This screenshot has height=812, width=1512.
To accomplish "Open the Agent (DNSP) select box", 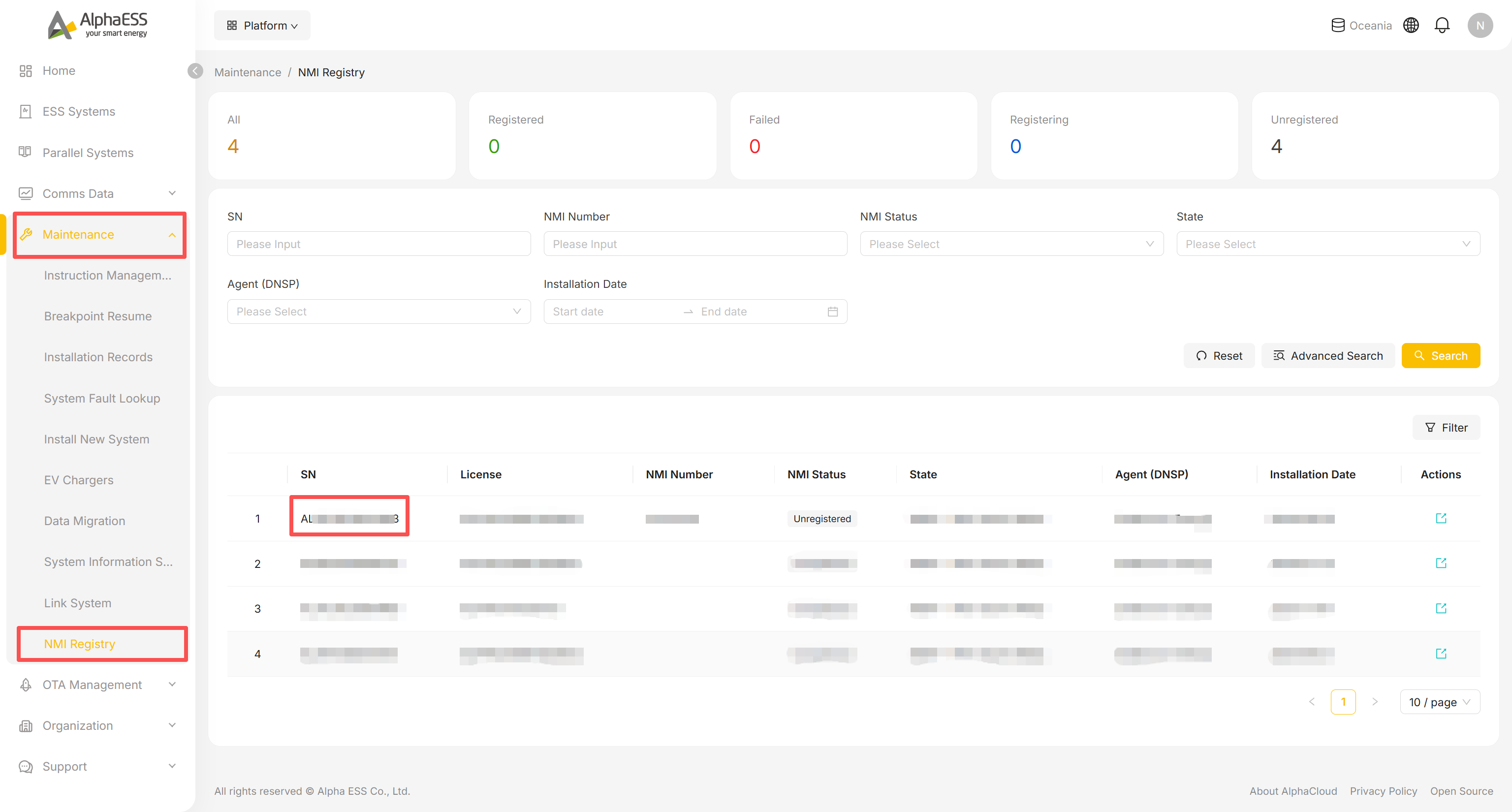I will click(378, 312).
